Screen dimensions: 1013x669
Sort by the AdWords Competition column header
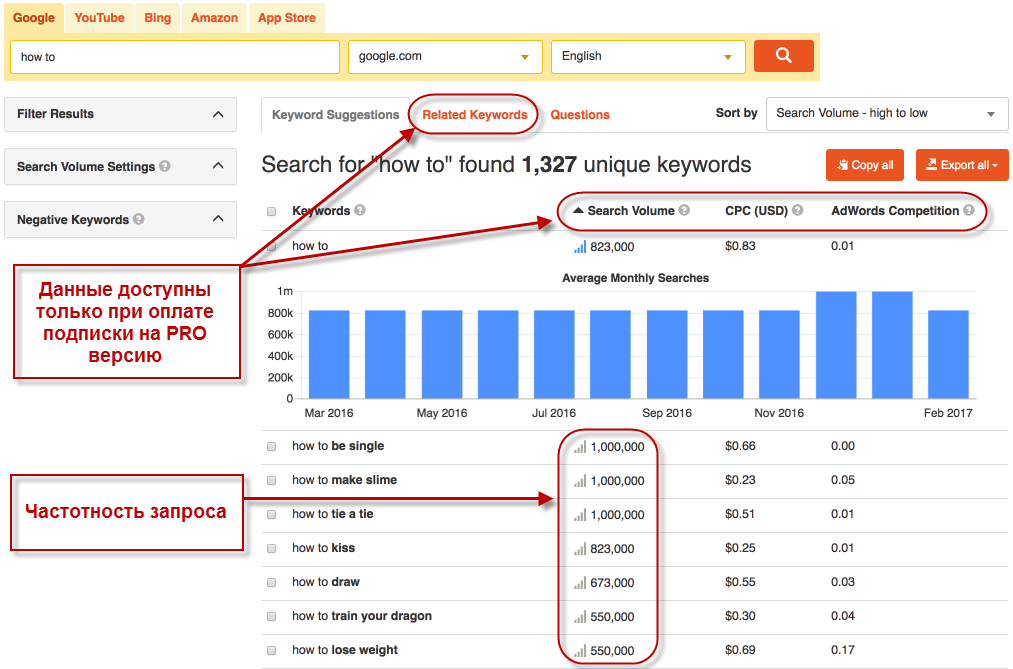click(x=895, y=211)
